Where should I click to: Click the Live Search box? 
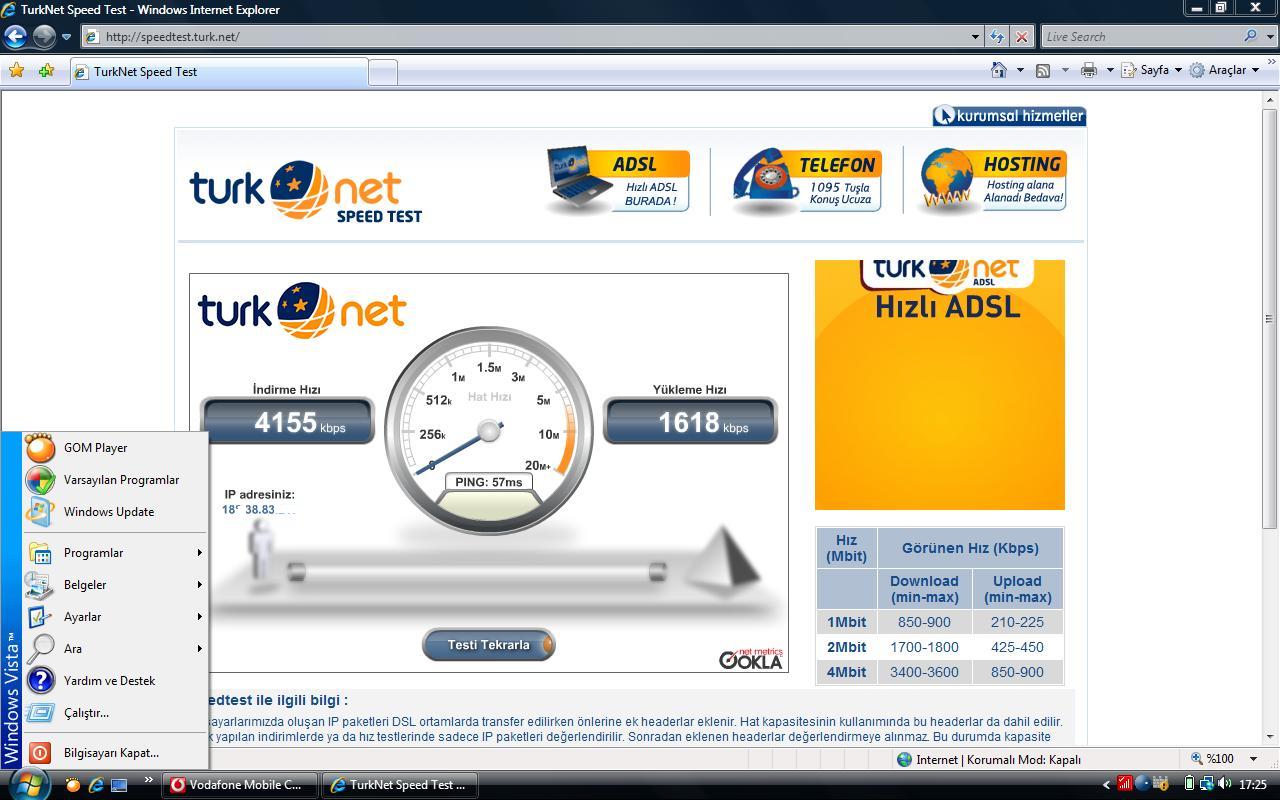coord(1140,37)
